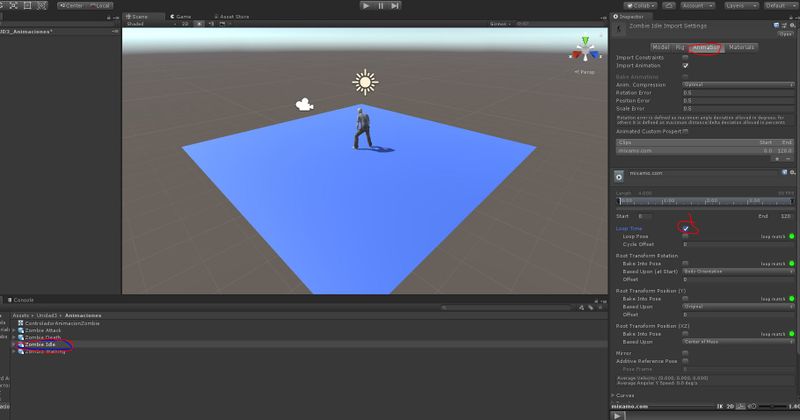Image resolution: width=800 pixels, height=420 pixels.
Task: Select the directional light sun icon
Action: (x=365, y=82)
